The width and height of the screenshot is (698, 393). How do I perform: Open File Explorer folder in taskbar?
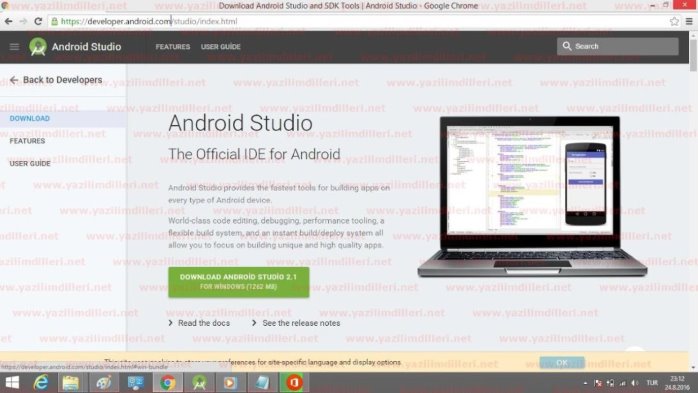pyautogui.click(x=70, y=383)
